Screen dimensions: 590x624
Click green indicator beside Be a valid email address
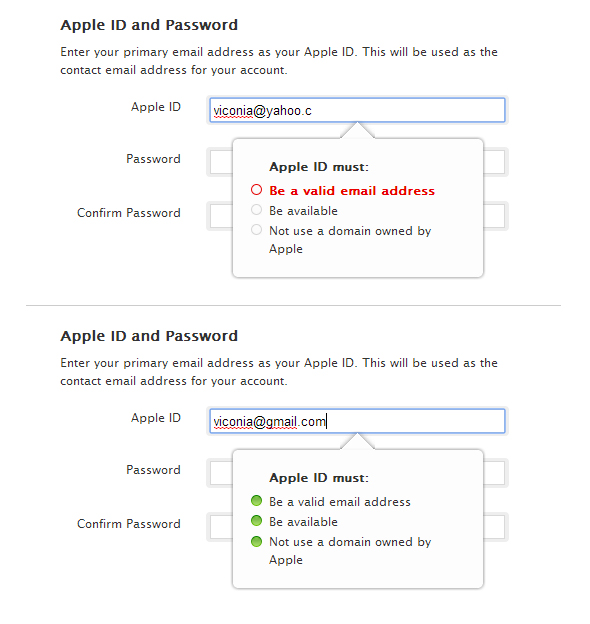point(257,501)
